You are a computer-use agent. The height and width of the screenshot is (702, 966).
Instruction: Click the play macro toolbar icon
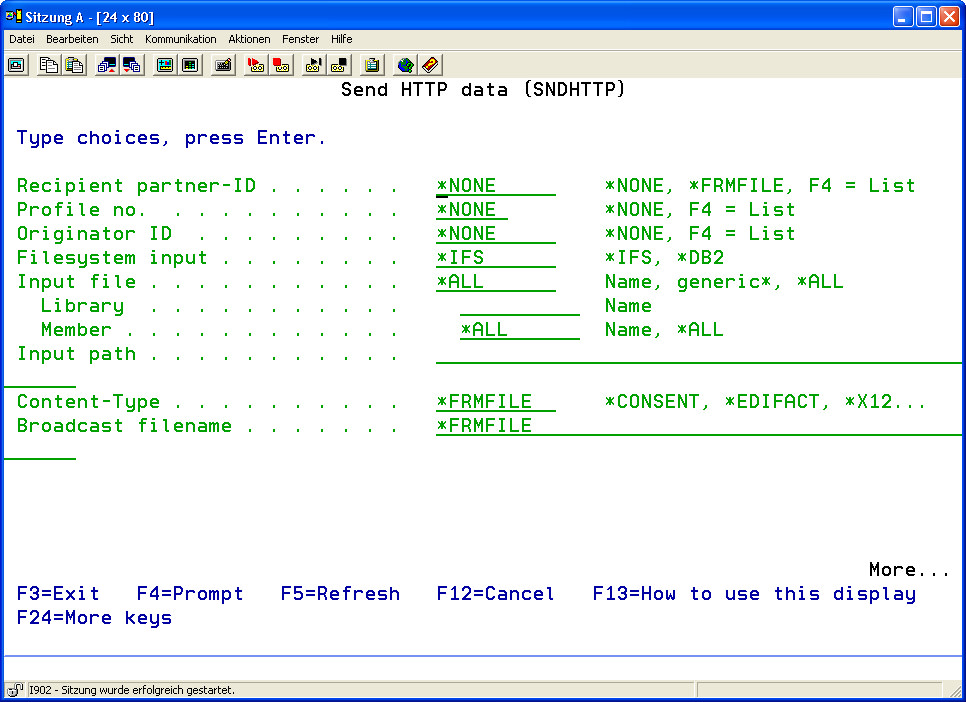tap(314, 65)
